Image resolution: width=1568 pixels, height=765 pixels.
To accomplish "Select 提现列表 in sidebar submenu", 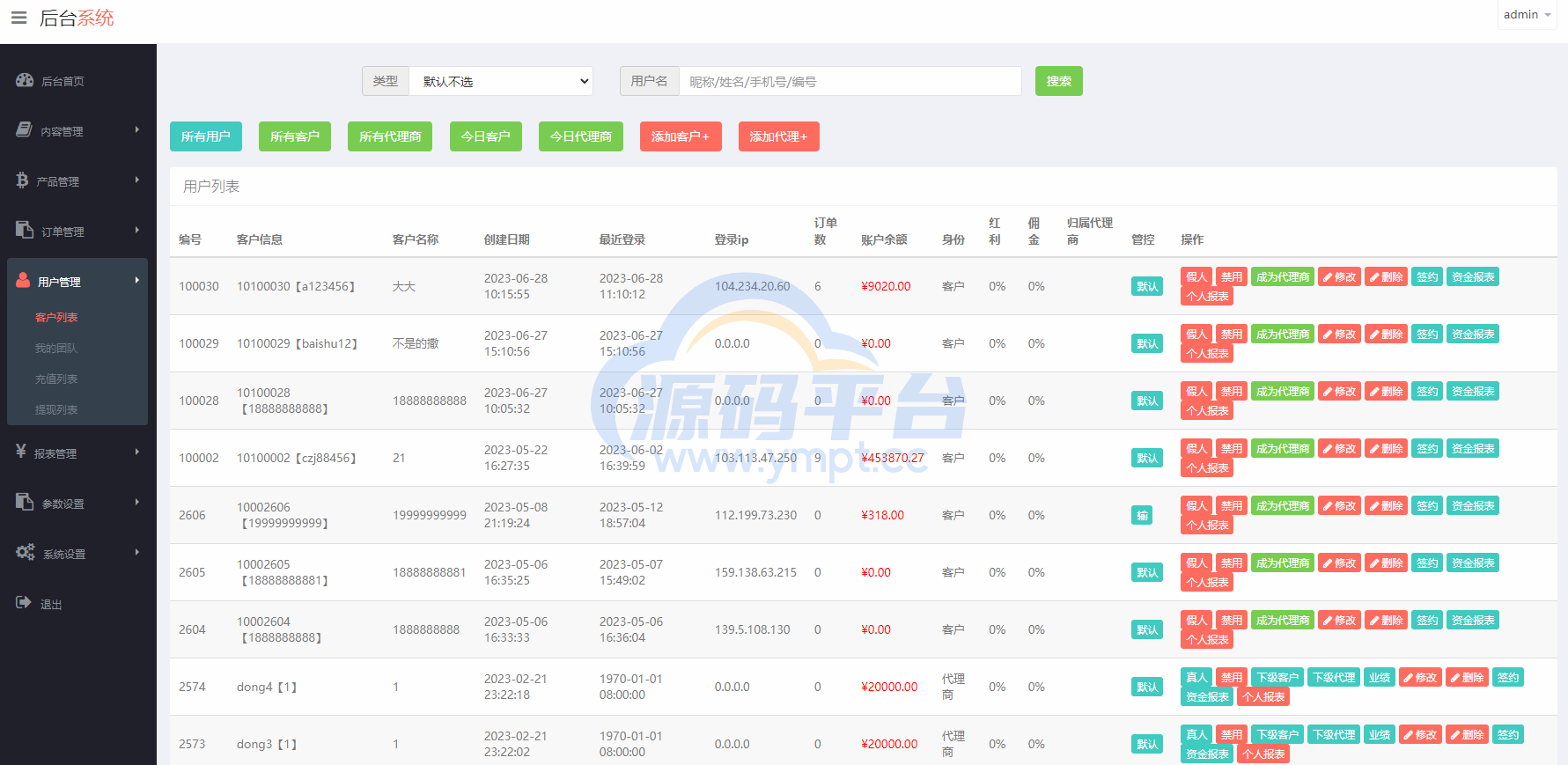I will [56, 409].
